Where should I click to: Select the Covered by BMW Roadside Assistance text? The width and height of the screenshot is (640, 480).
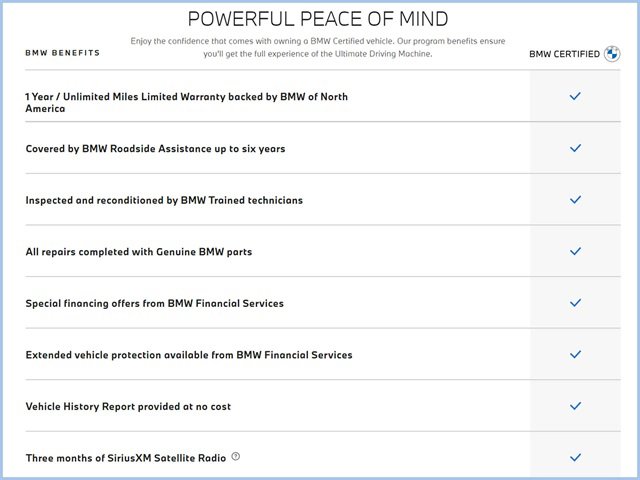[155, 149]
